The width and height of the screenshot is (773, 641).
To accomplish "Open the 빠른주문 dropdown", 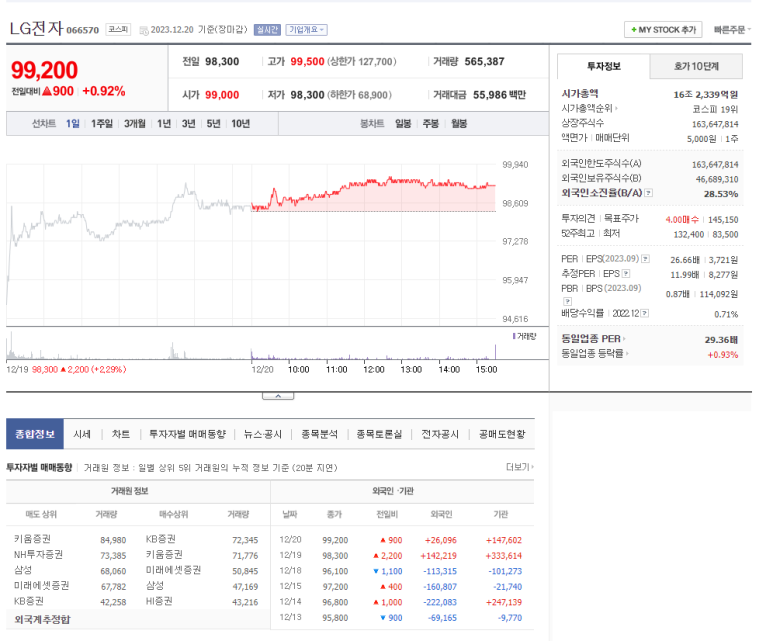I will click(x=732, y=30).
